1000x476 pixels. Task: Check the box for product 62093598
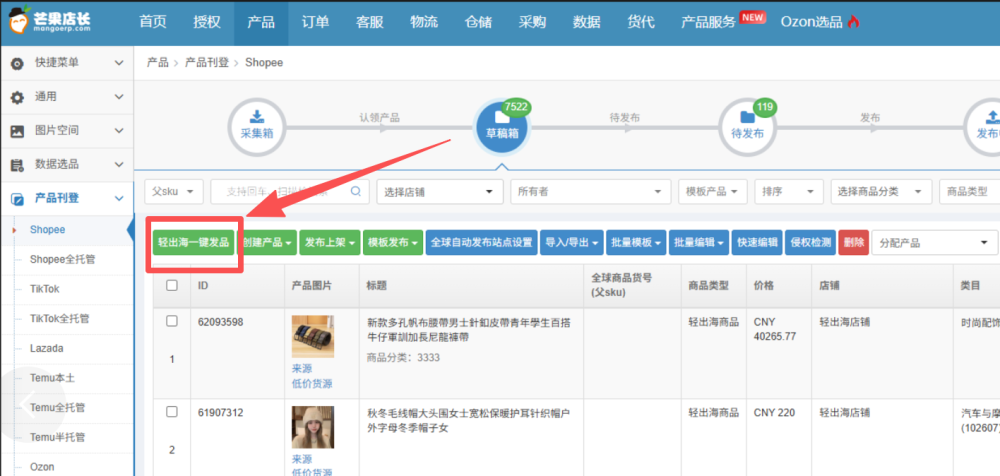[172, 322]
